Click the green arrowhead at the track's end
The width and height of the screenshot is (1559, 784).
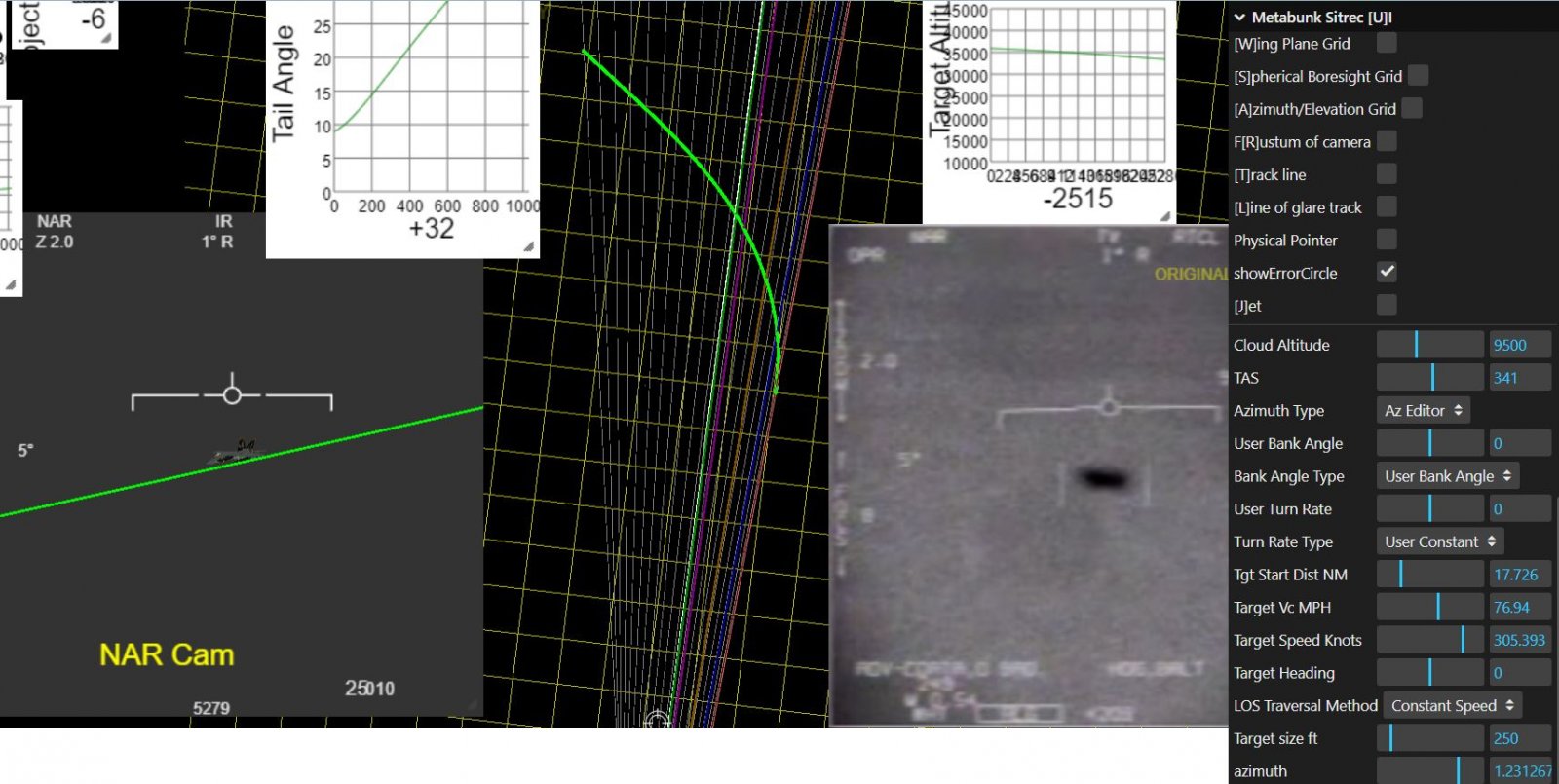coord(776,388)
